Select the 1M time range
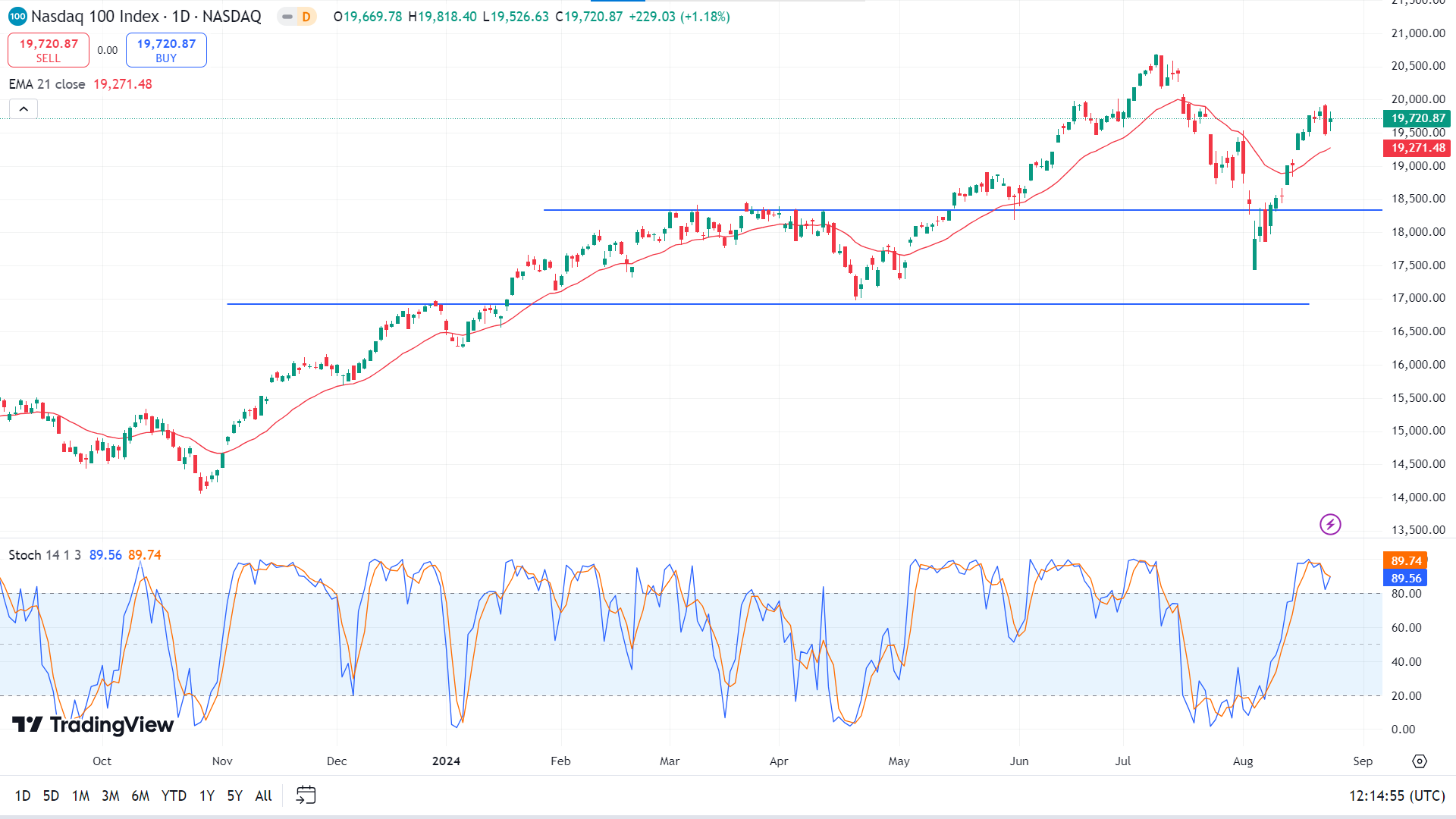The width and height of the screenshot is (1456, 819). pyautogui.click(x=80, y=795)
